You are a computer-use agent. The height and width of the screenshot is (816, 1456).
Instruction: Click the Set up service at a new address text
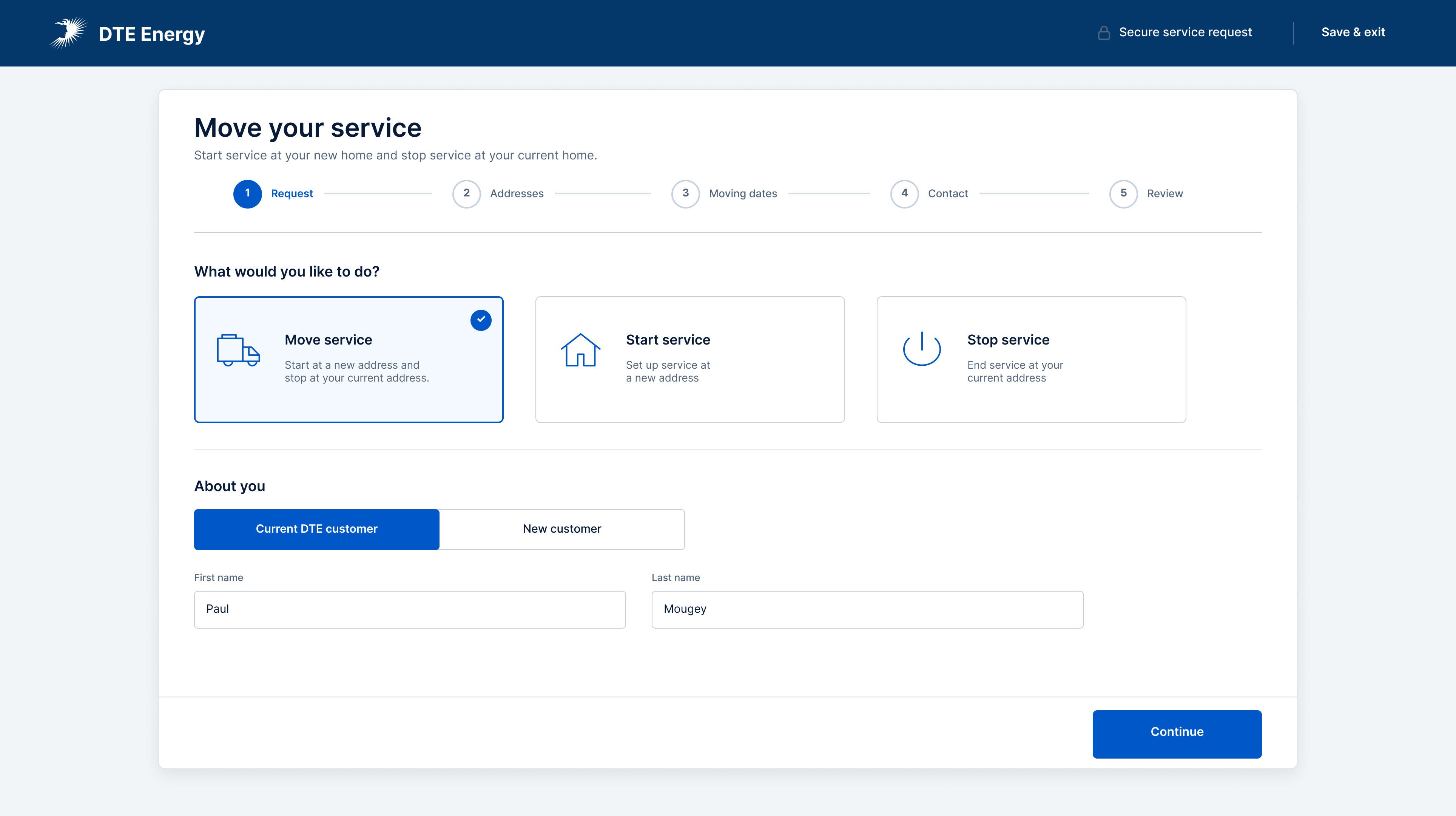point(668,371)
